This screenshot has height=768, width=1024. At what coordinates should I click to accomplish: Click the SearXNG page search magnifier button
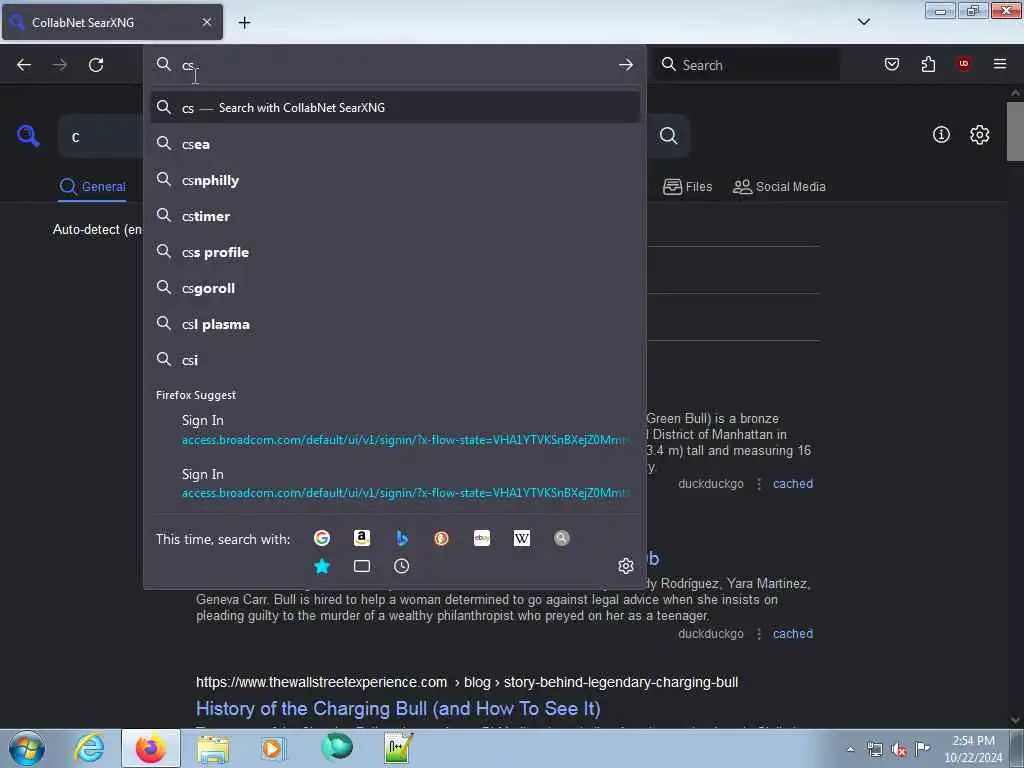pos(668,135)
